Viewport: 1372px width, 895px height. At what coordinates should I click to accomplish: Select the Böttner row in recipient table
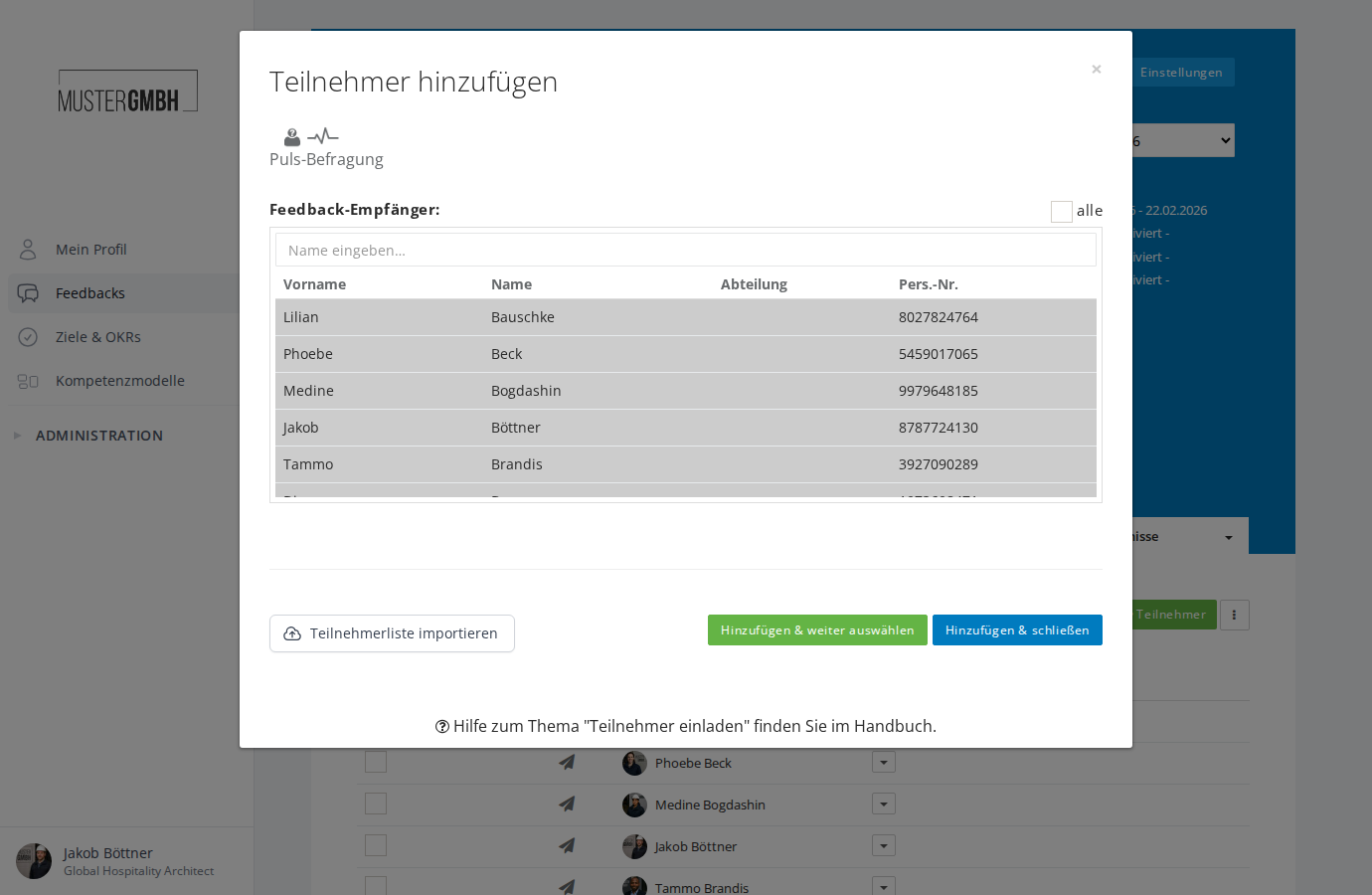[x=686, y=428]
